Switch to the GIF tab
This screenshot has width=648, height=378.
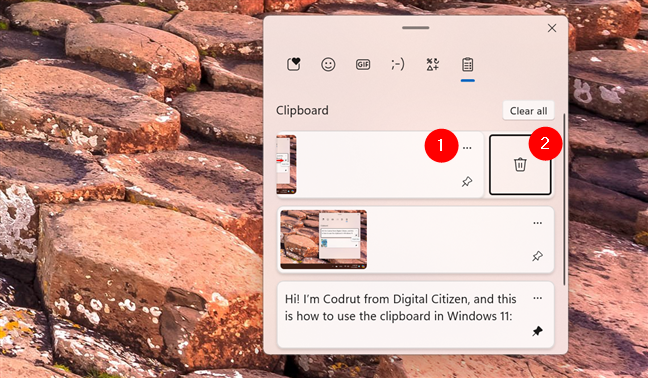(x=363, y=64)
